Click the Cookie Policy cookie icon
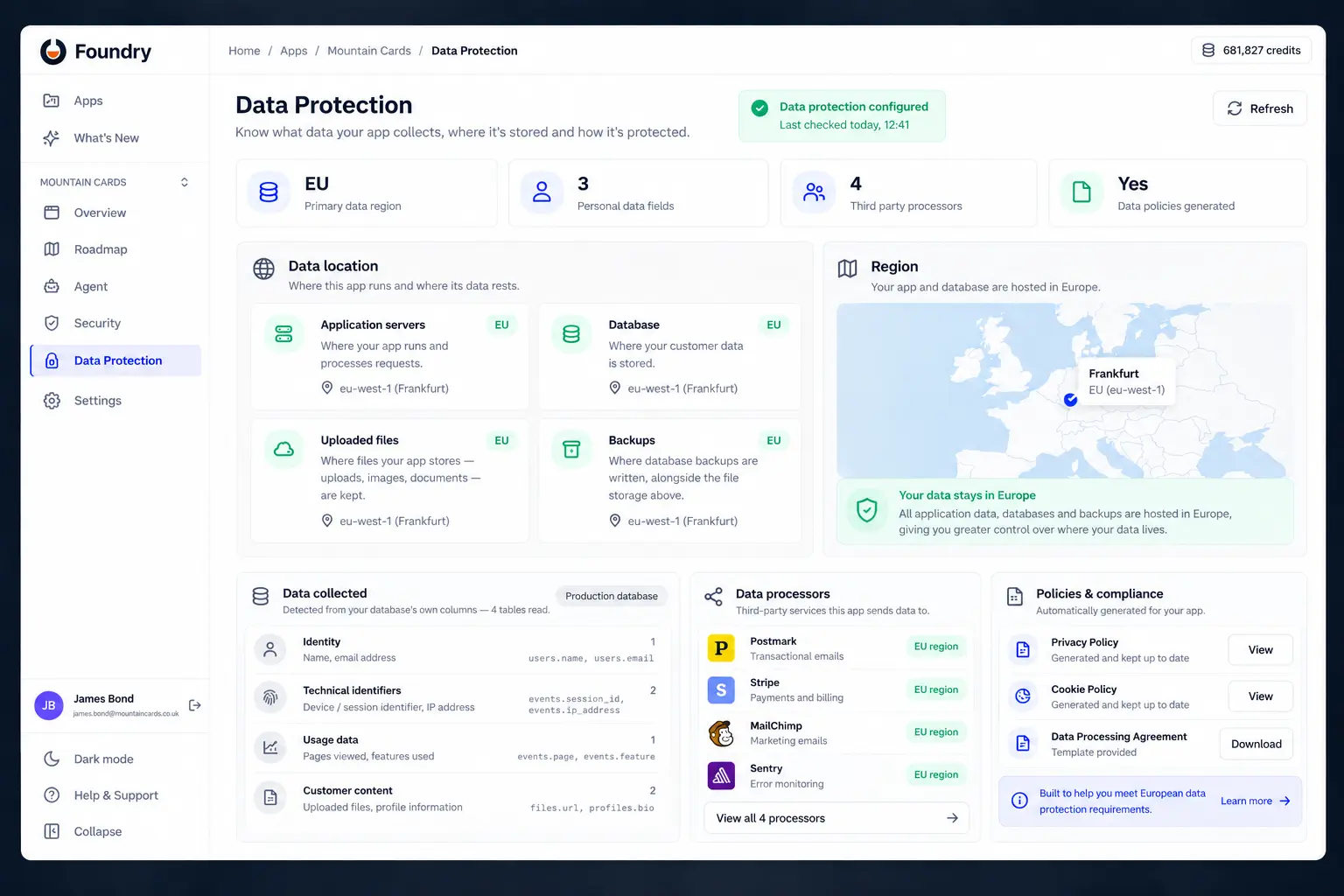The height and width of the screenshot is (896, 1344). point(1023,696)
